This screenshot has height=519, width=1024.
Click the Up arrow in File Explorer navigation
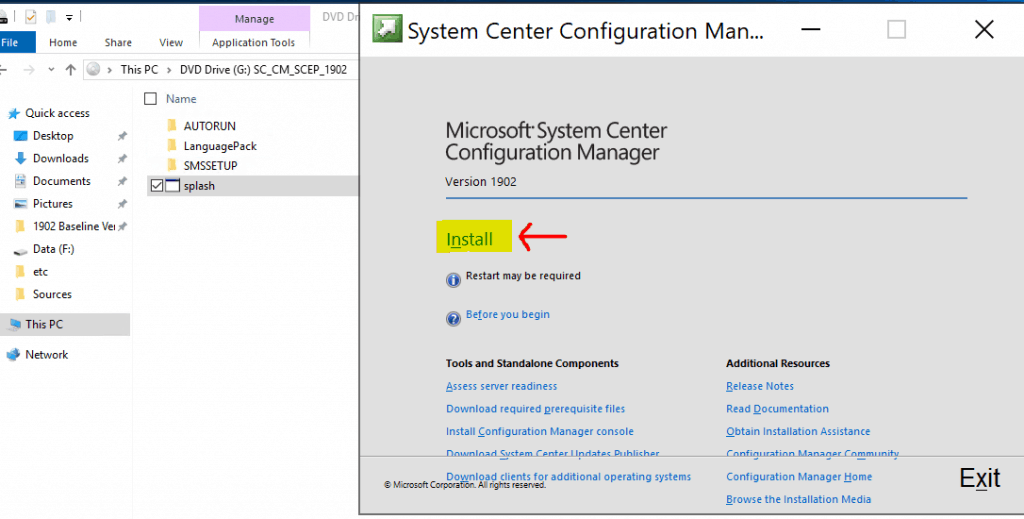(71, 70)
